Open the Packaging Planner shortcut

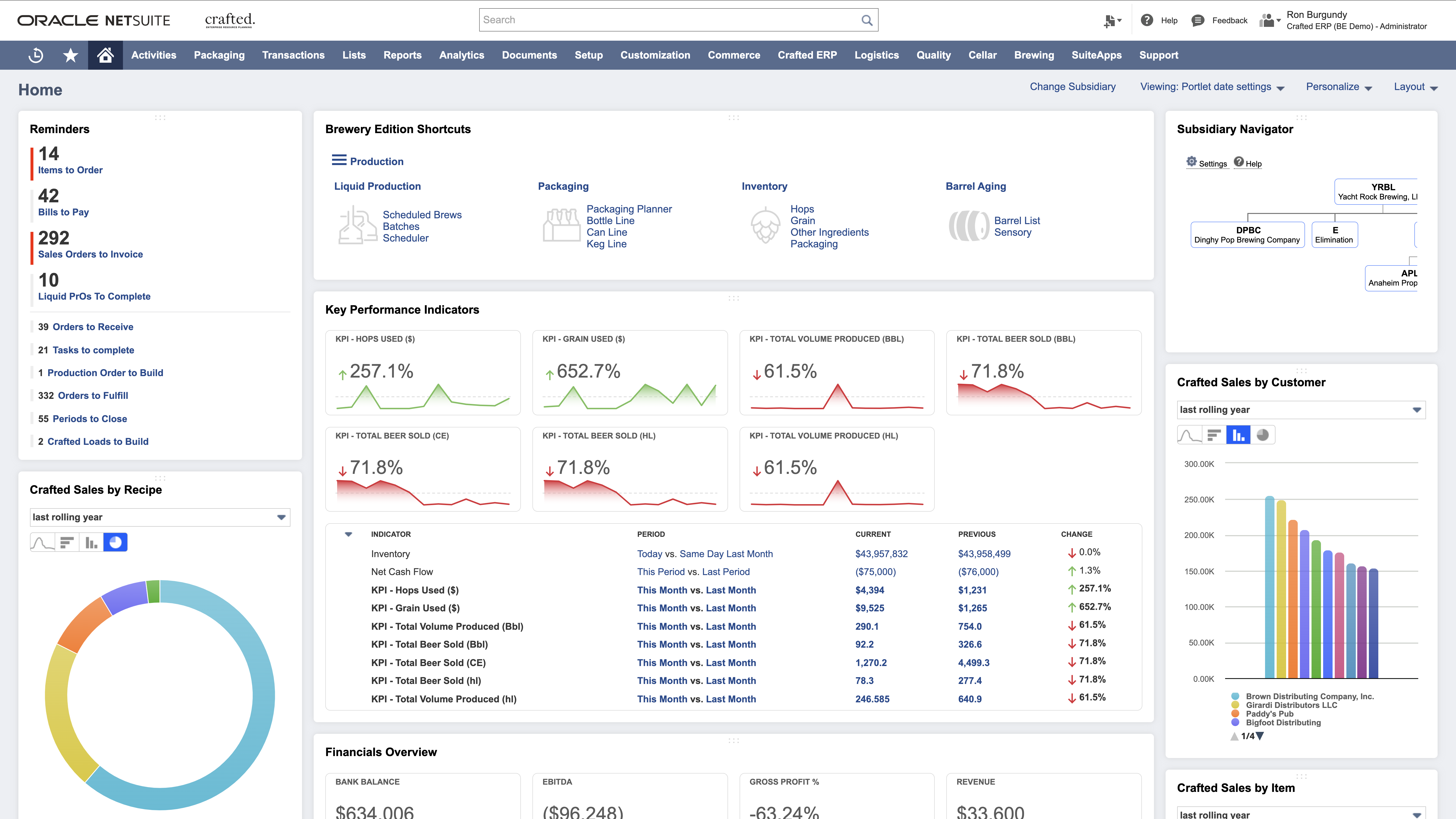(x=629, y=209)
